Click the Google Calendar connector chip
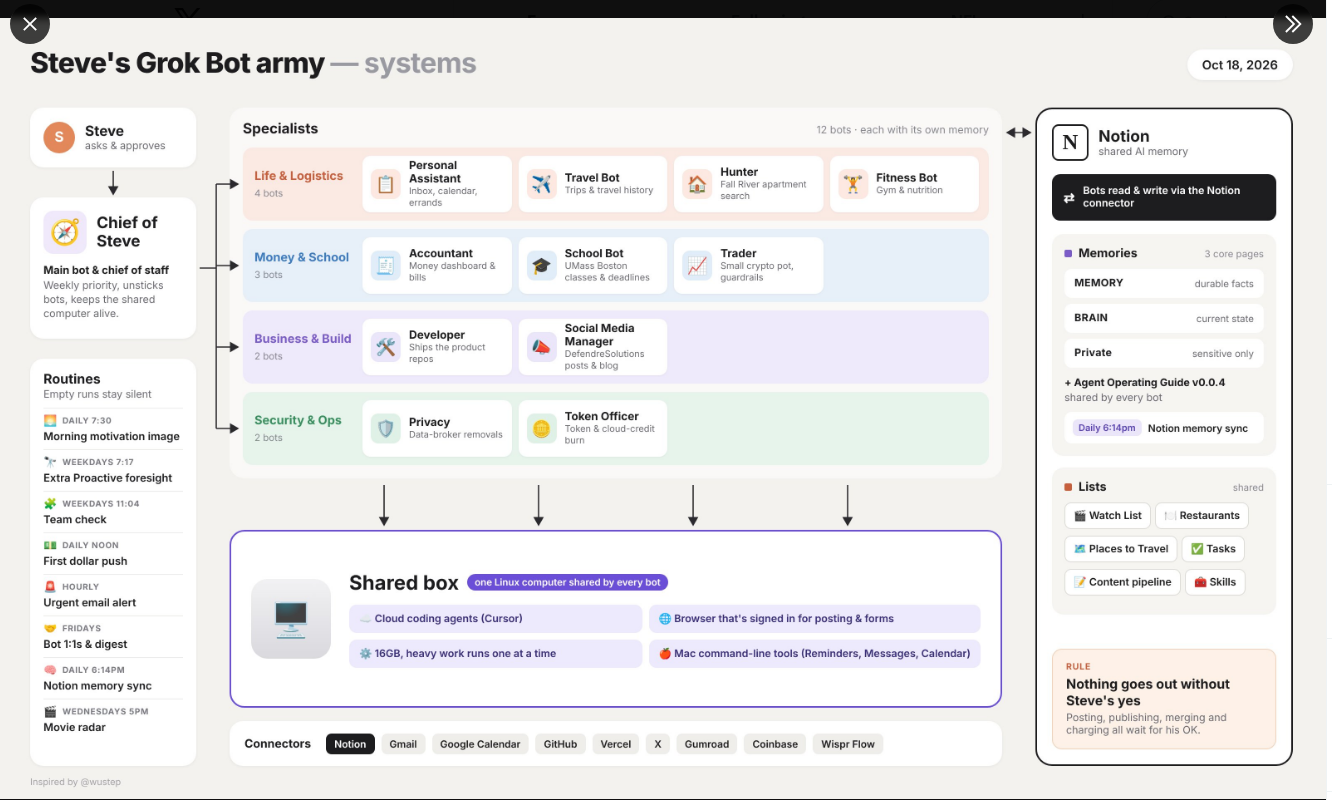 [480, 744]
